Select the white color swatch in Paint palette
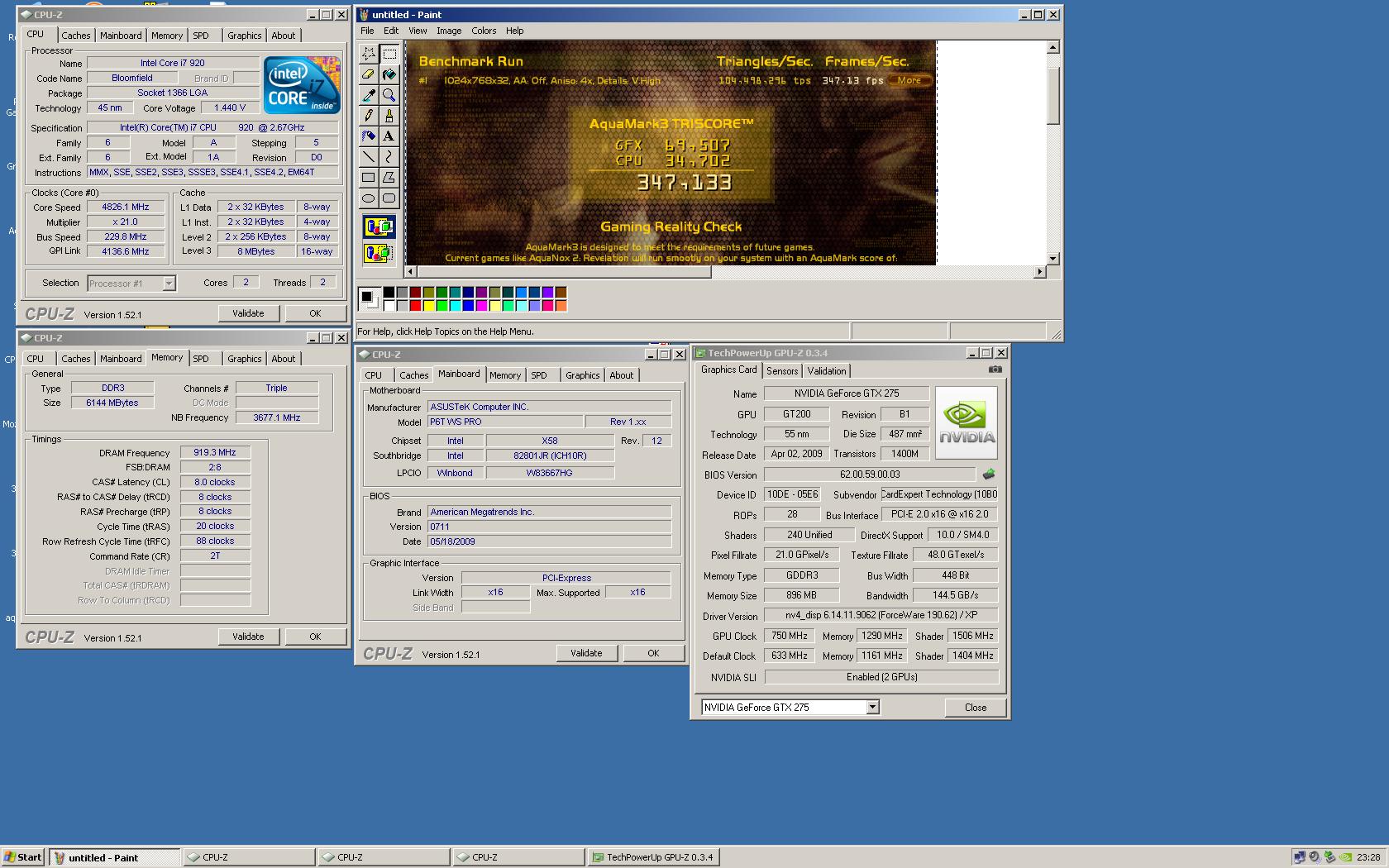Image resolution: width=1389 pixels, height=868 pixels. 389,306
